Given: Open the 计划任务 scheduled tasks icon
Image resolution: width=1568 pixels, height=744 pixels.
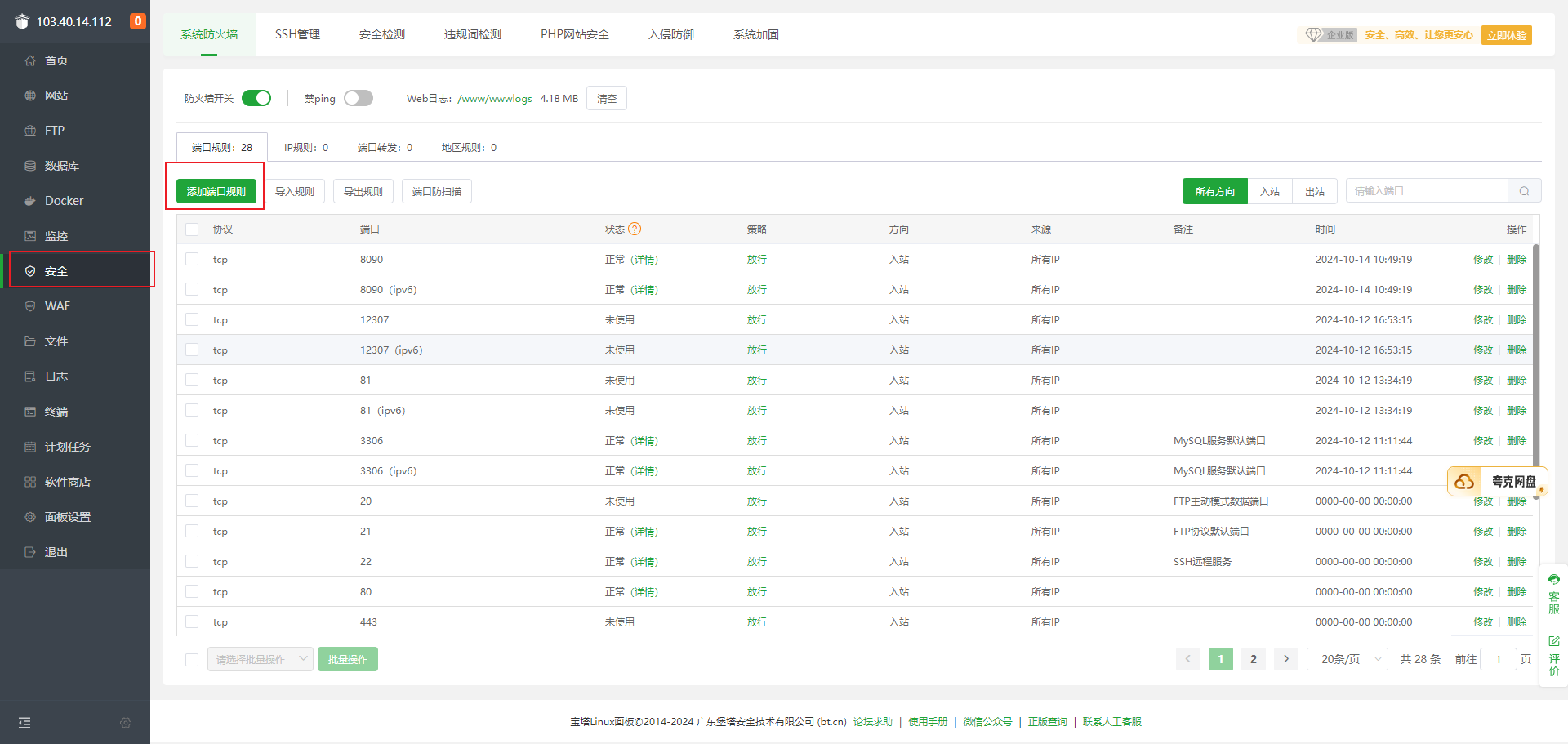Looking at the screenshot, I should (30, 447).
